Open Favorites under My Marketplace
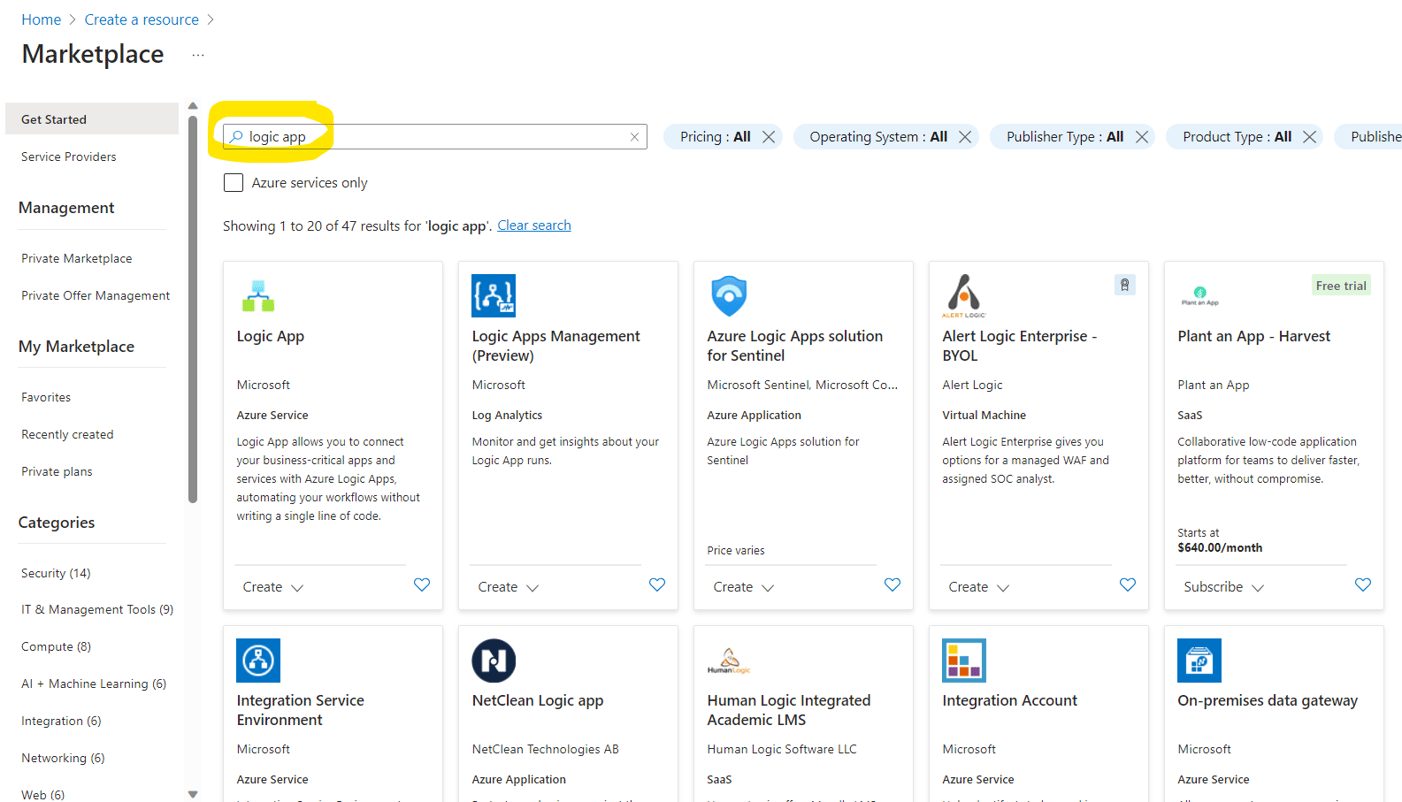 tap(46, 397)
